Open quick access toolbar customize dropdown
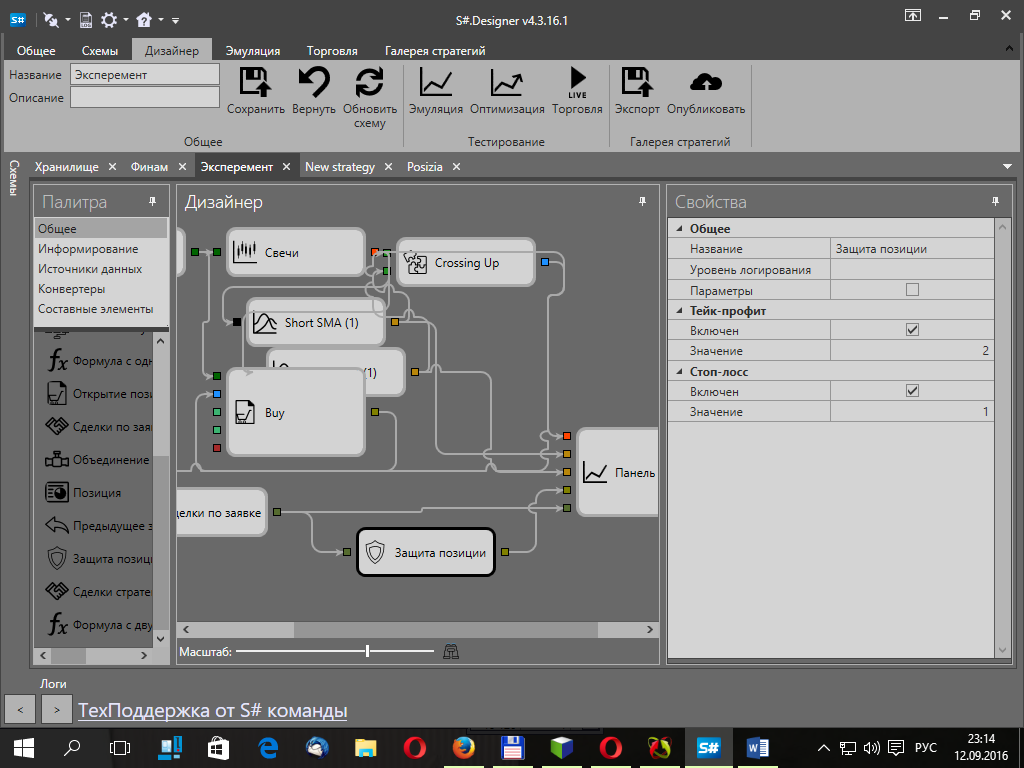 tap(176, 21)
